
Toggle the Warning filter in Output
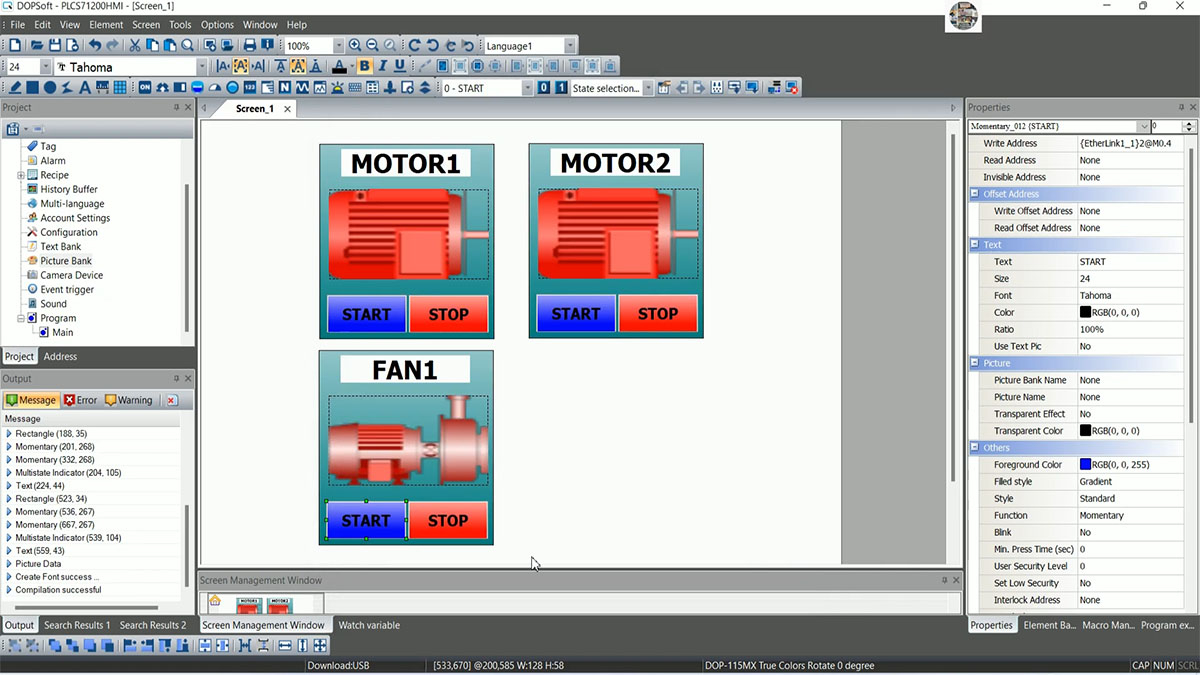coord(129,400)
